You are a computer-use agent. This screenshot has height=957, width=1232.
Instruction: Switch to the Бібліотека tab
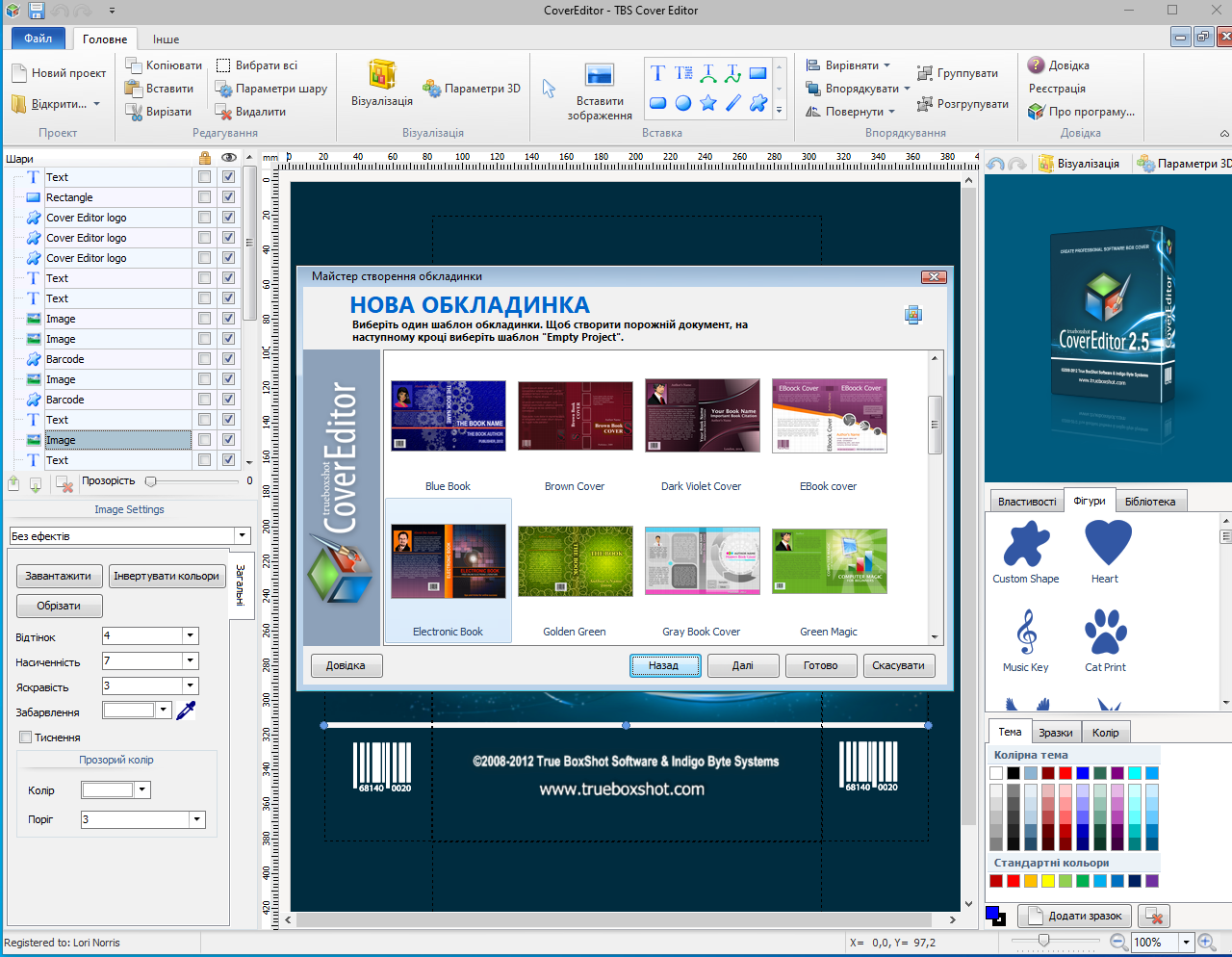click(x=1150, y=502)
